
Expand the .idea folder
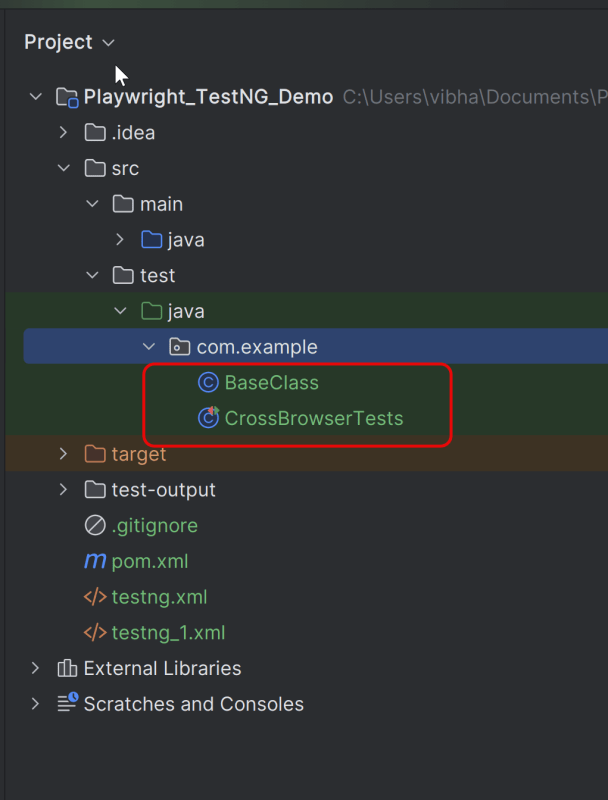pyautogui.click(x=64, y=133)
